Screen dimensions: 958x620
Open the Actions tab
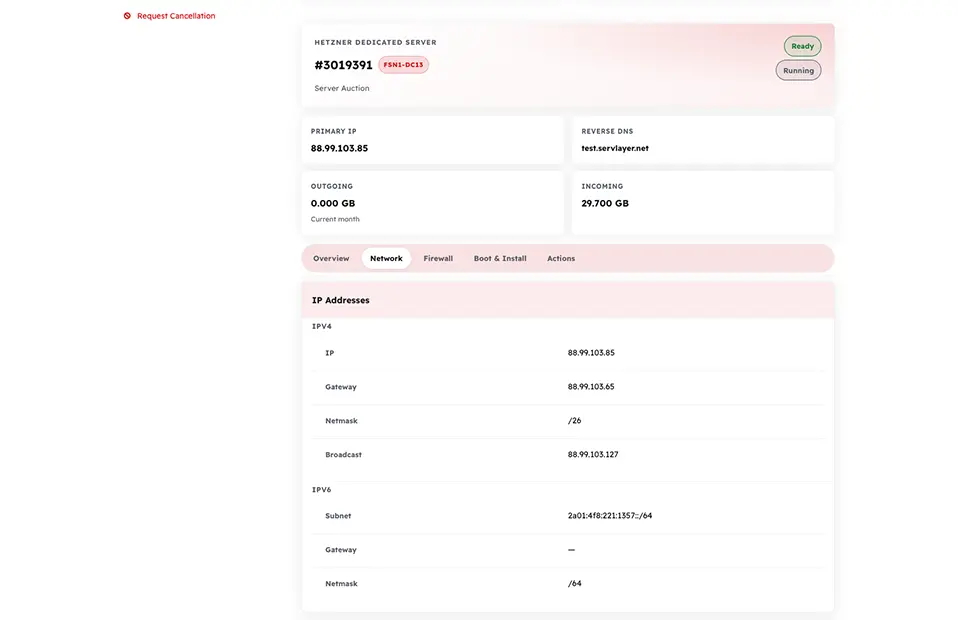coord(561,258)
